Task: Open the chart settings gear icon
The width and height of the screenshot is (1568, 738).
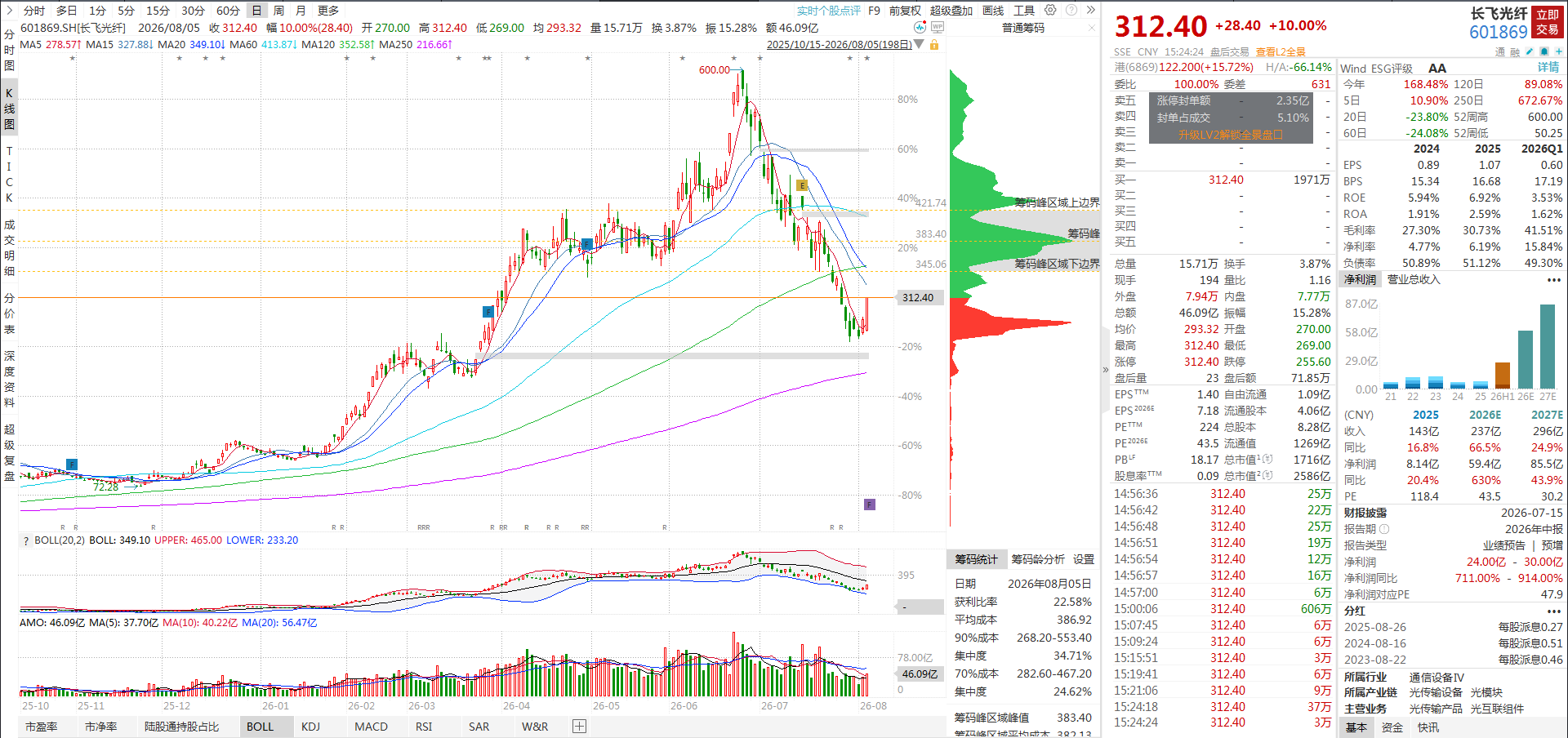Action: point(1050,10)
